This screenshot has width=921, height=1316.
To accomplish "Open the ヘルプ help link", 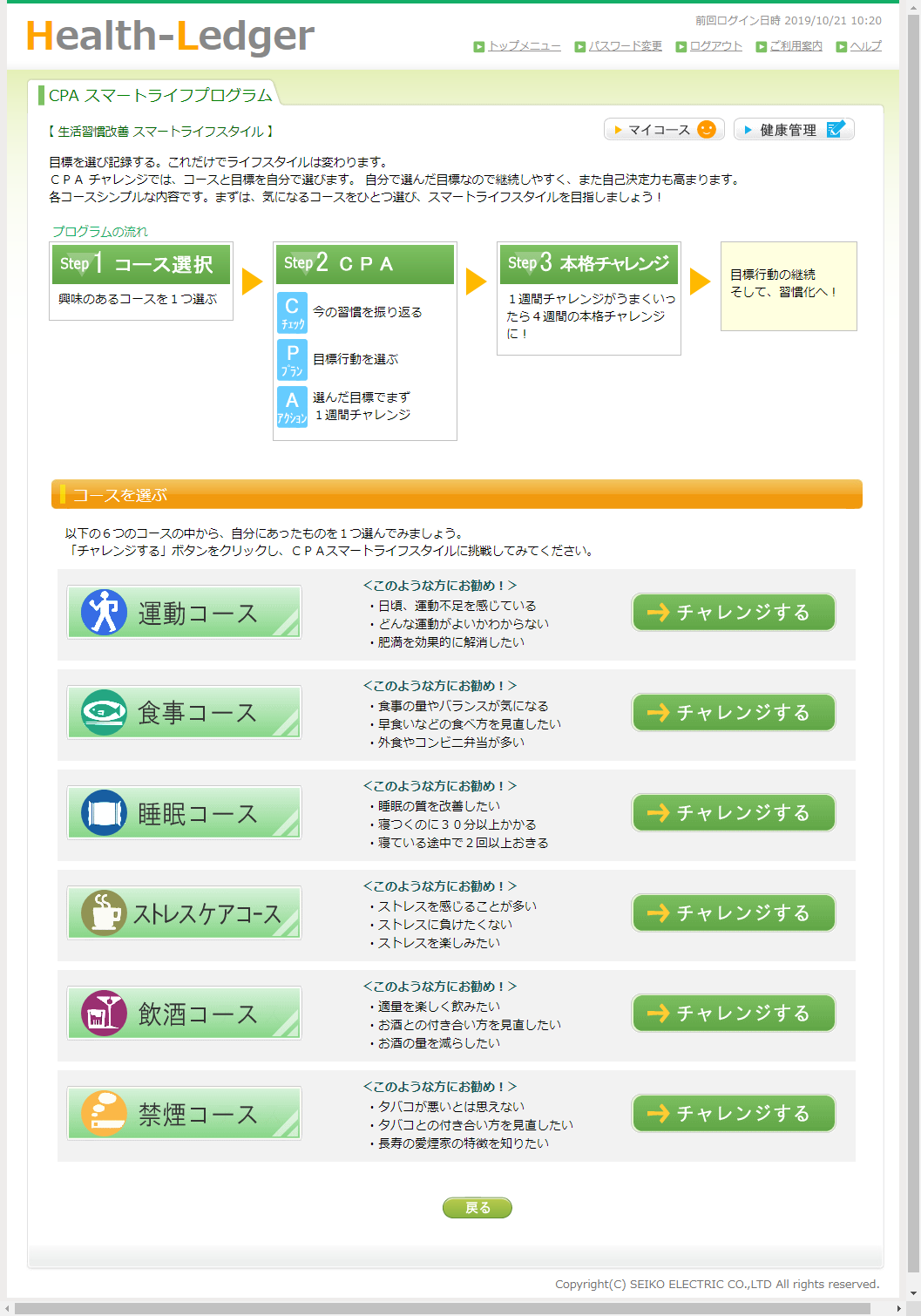I will (x=865, y=46).
